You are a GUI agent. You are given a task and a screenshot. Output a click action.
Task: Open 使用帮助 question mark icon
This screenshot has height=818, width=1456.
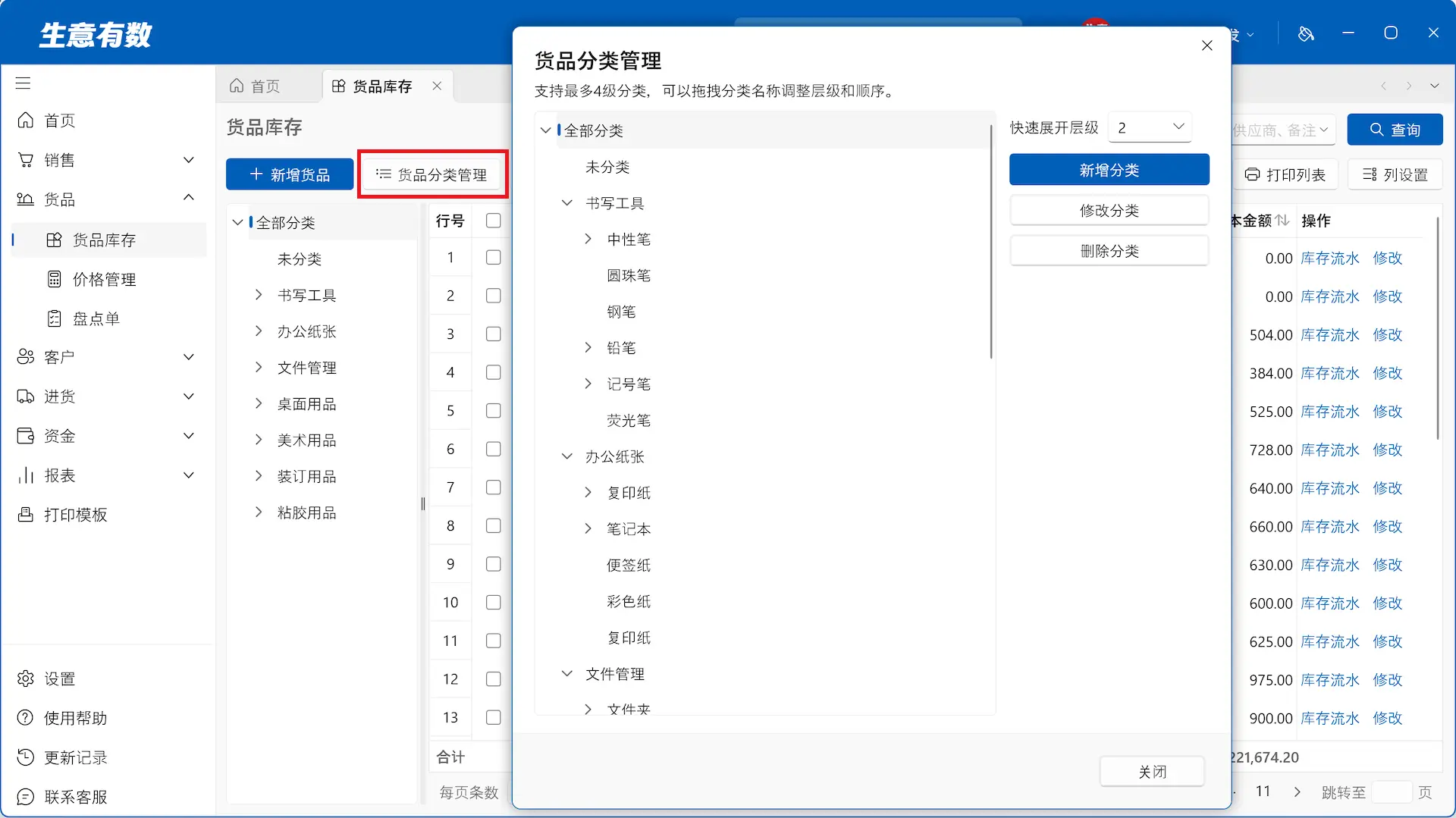click(x=26, y=718)
